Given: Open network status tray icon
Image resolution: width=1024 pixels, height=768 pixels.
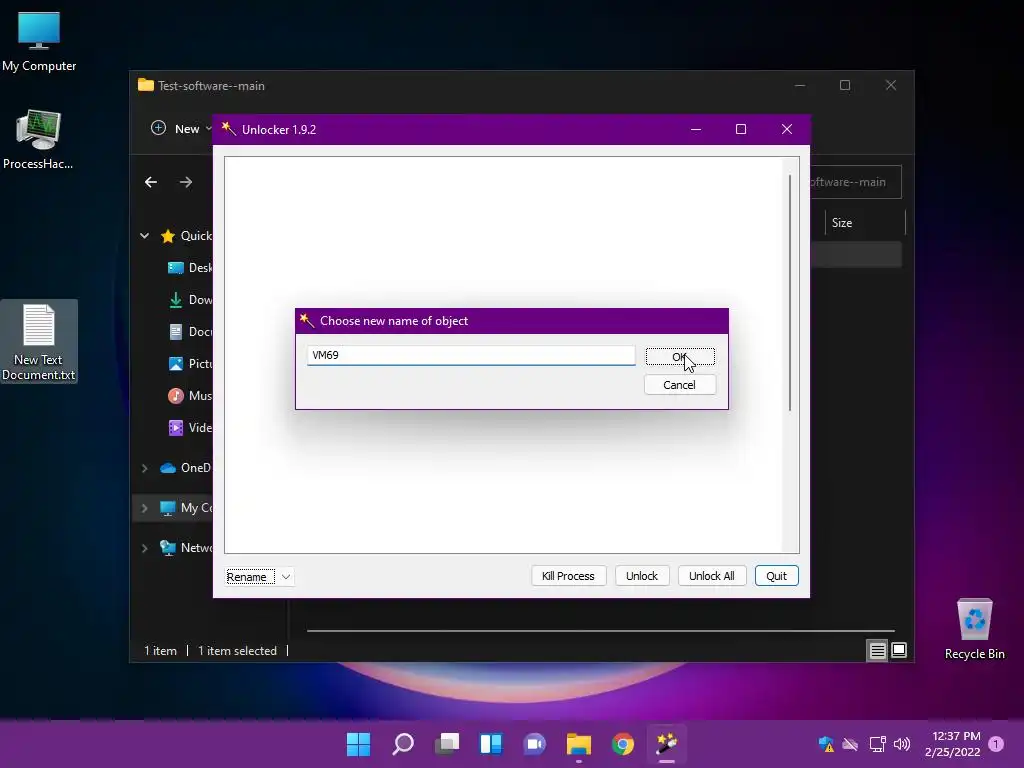Looking at the screenshot, I should tap(878, 744).
